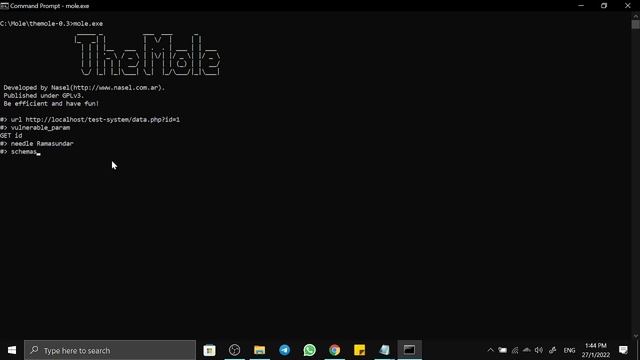Open Microsoft Store from the taskbar
640x360 pixels.
(x=209, y=350)
